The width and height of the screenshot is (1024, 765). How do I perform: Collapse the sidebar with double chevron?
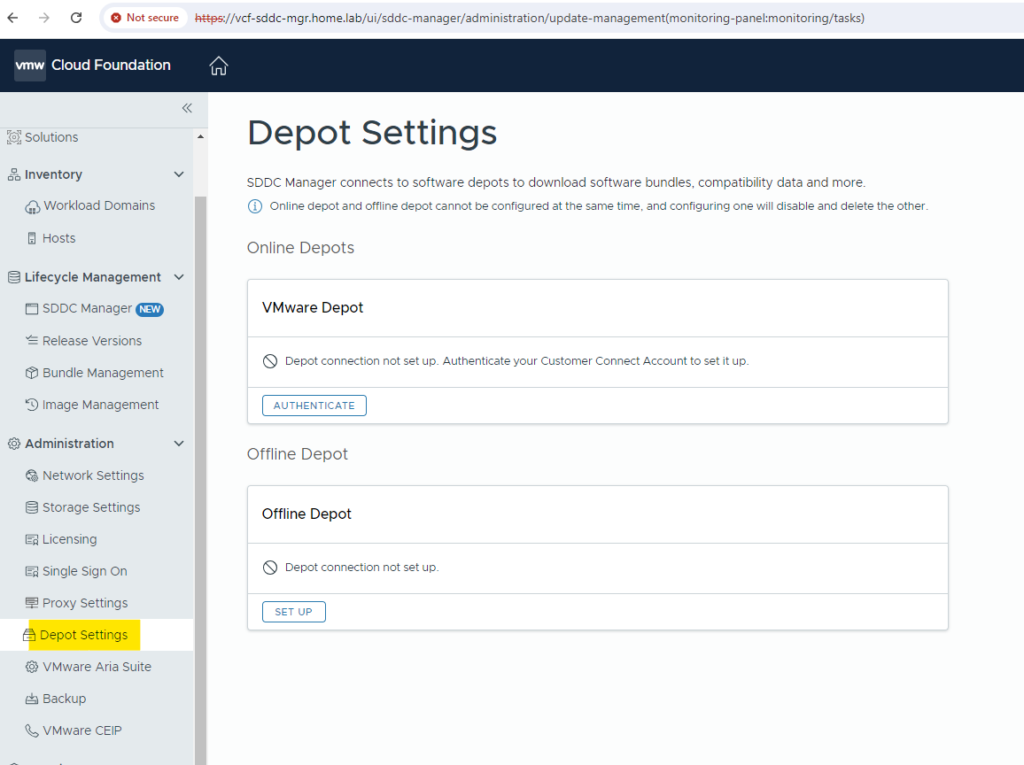click(x=187, y=108)
